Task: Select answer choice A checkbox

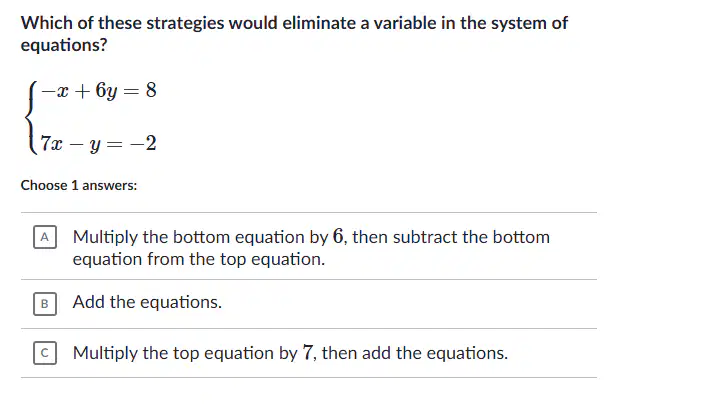Action: (x=45, y=237)
